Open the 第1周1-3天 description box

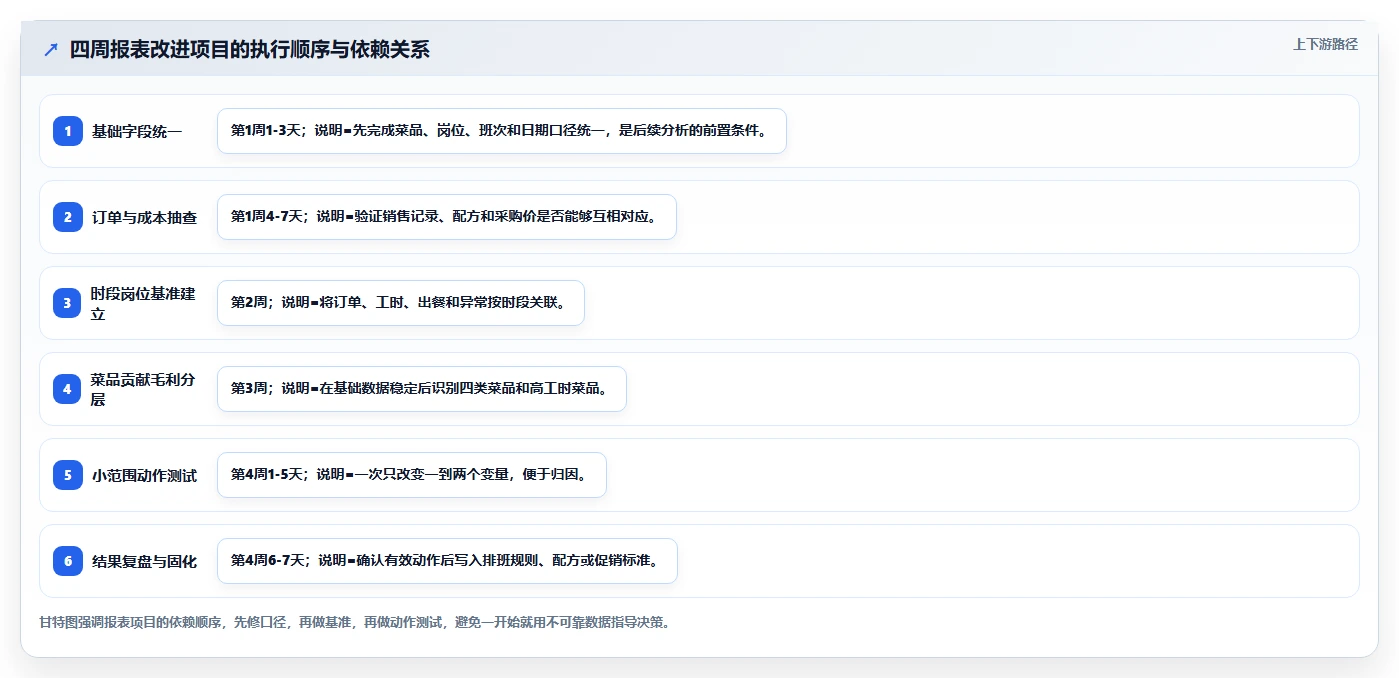click(502, 131)
